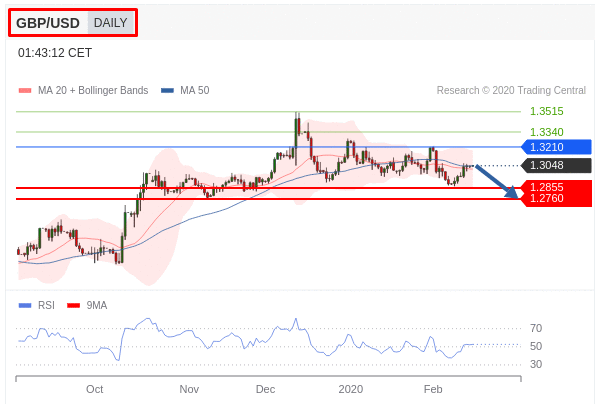
Task: Click the 01:43:12 CET timestamp
Action: tap(55, 53)
